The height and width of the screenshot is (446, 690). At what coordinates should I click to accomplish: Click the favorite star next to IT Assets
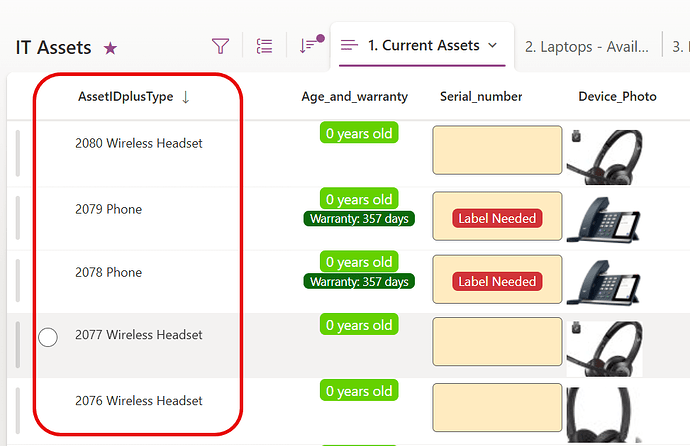click(111, 48)
